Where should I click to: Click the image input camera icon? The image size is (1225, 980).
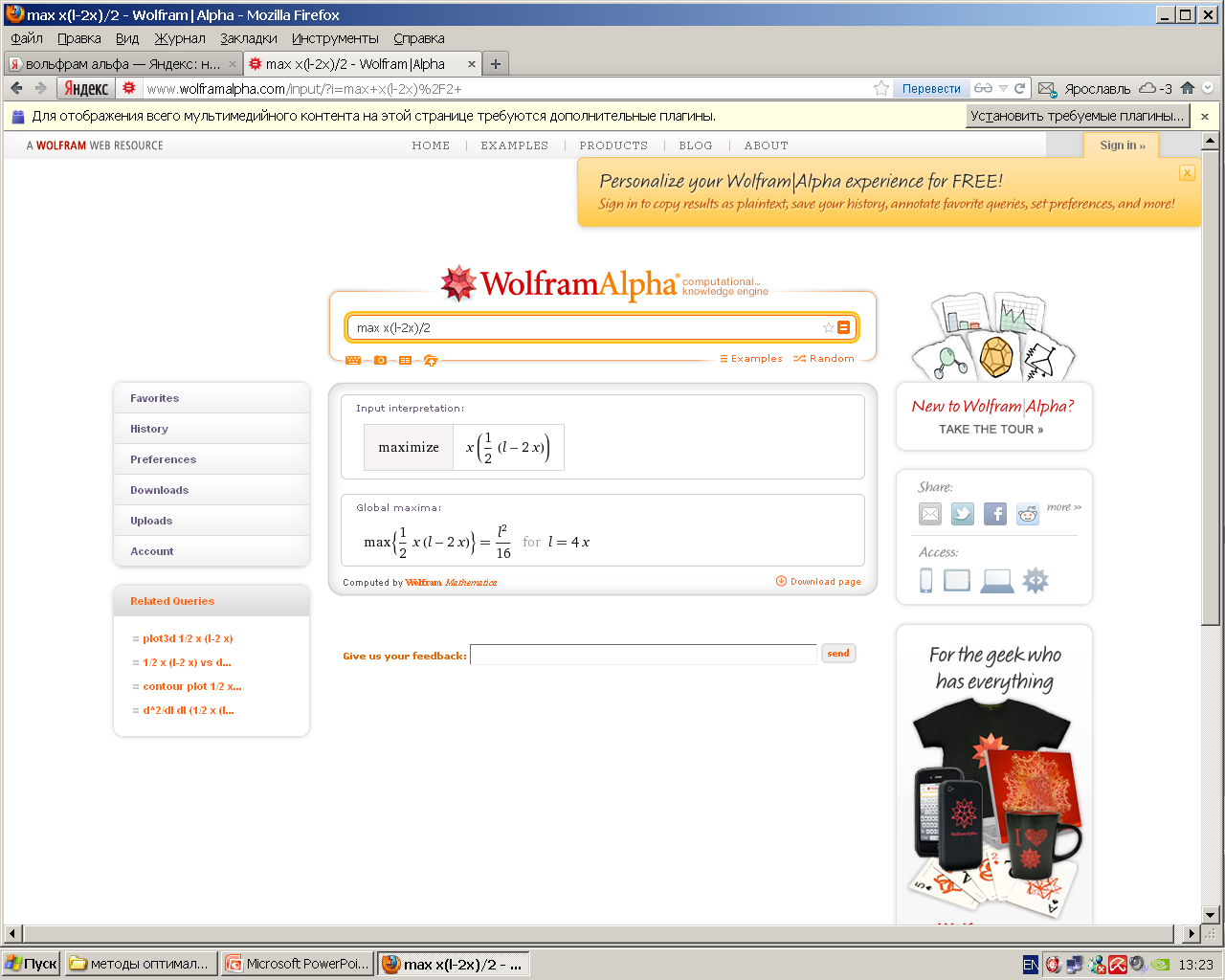click(380, 360)
